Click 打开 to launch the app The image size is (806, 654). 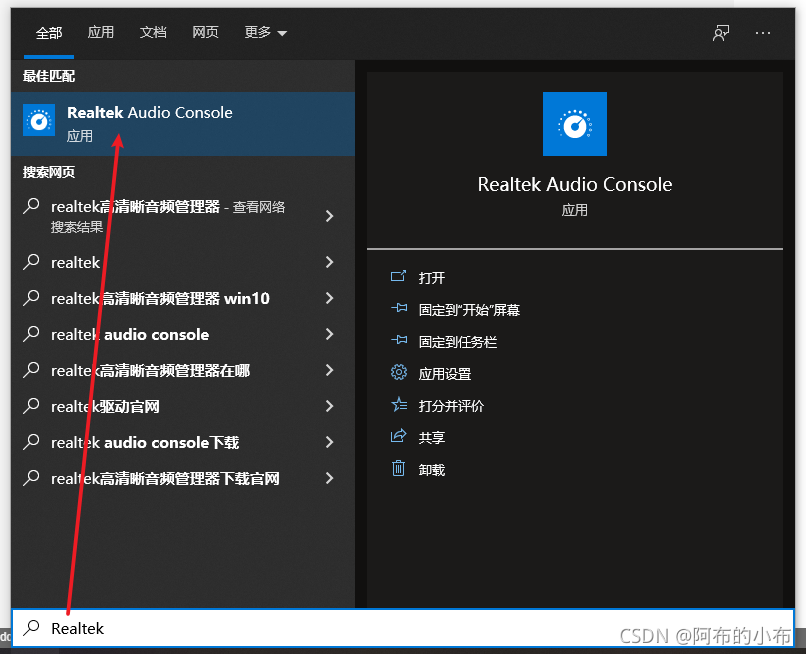tap(431, 278)
